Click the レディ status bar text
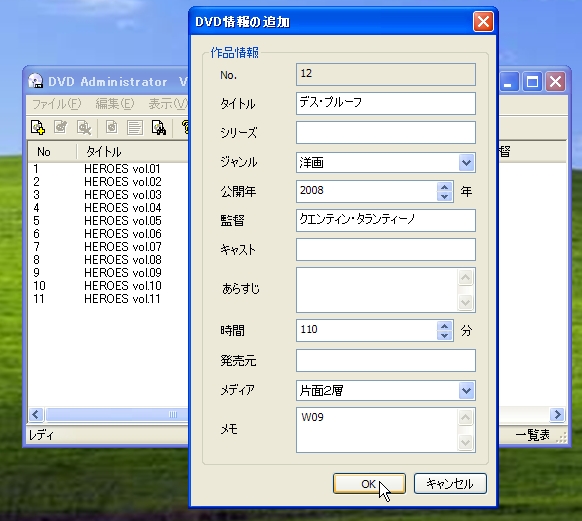 point(41,435)
